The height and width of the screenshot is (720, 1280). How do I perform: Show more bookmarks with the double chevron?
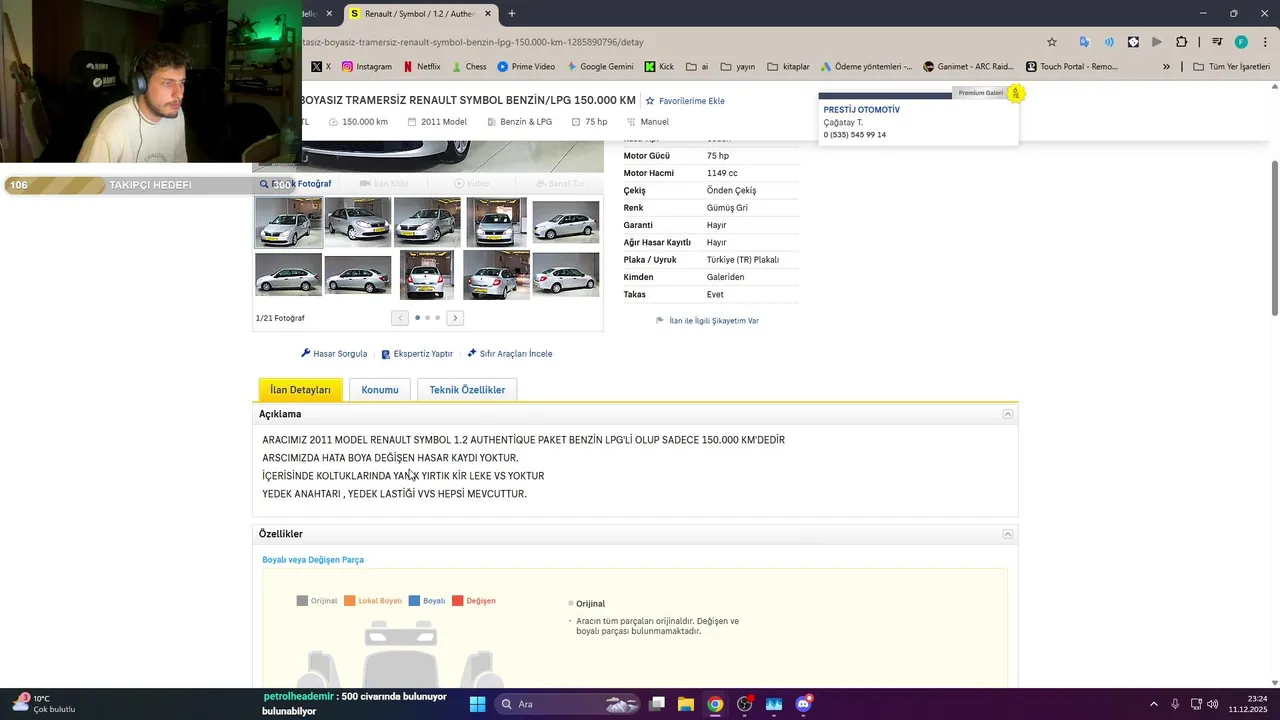point(1166,67)
